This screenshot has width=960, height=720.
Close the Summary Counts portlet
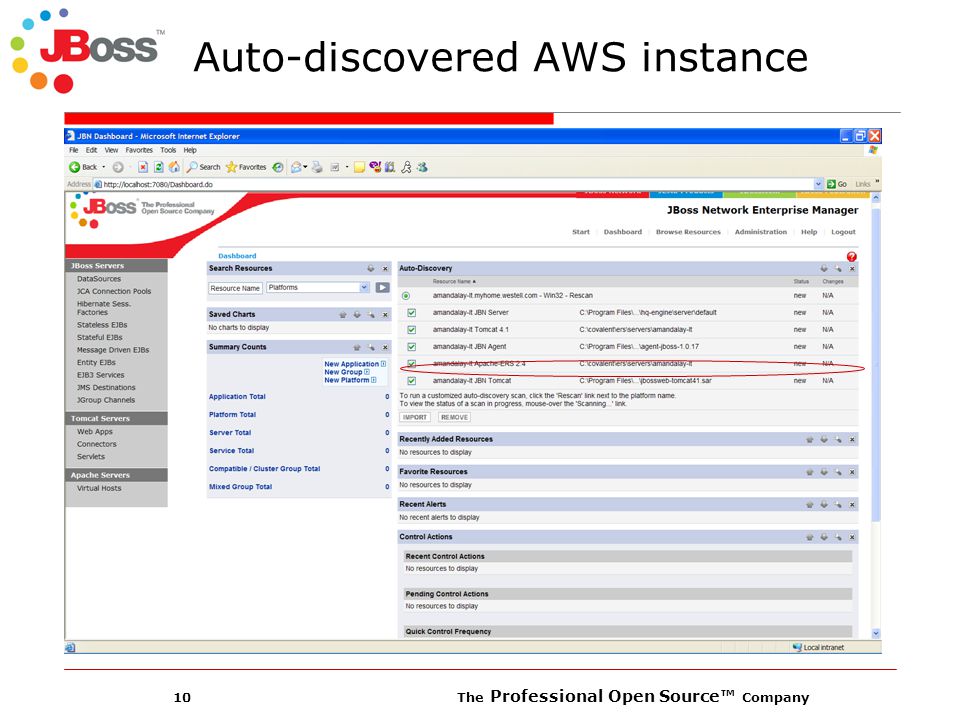click(x=385, y=347)
